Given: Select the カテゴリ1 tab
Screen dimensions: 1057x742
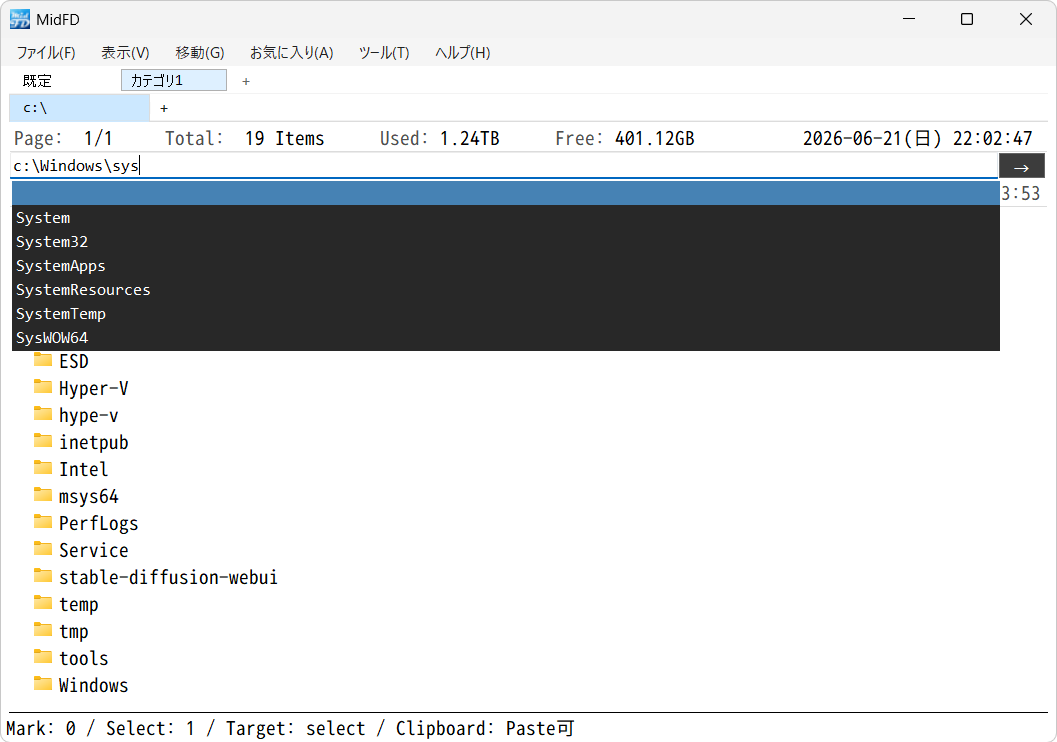Looking at the screenshot, I should (174, 80).
